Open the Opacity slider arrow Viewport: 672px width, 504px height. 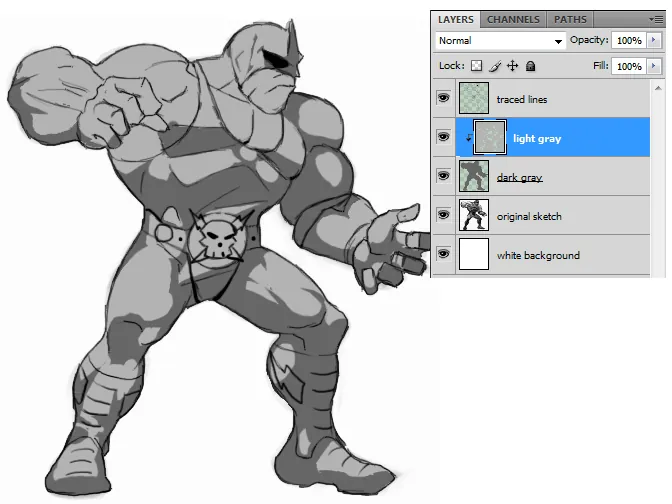[654, 40]
